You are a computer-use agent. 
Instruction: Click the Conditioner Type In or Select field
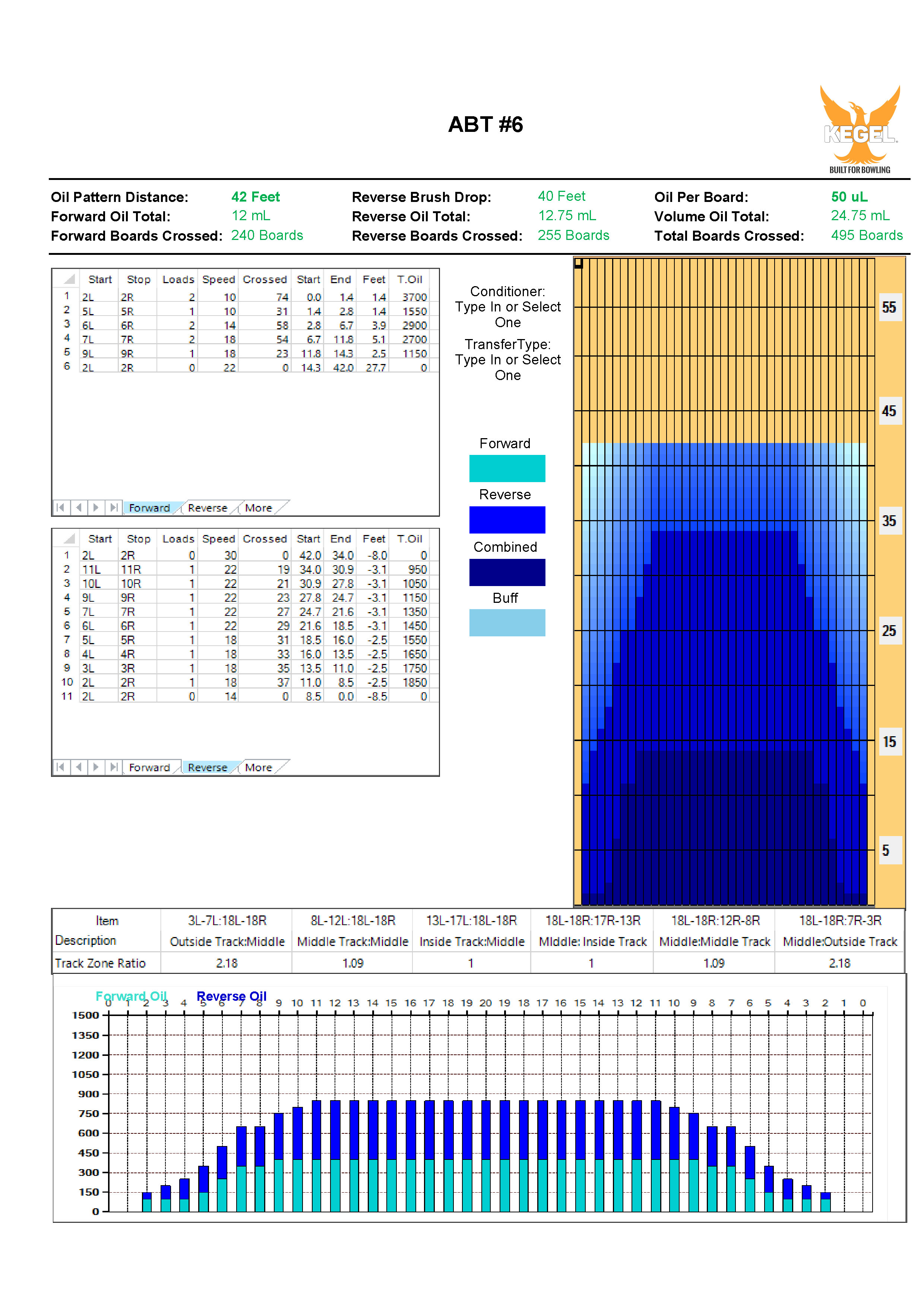point(507,314)
